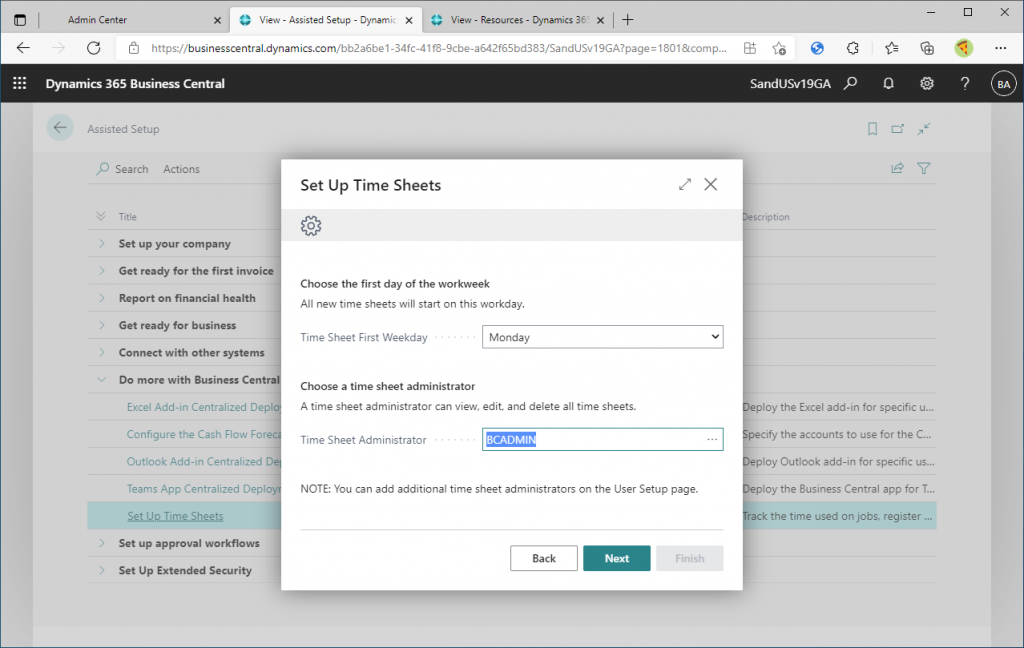Image resolution: width=1024 pixels, height=648 pixels.
Task: Close the View - Resources tab
Action: [x=600, y=20]
